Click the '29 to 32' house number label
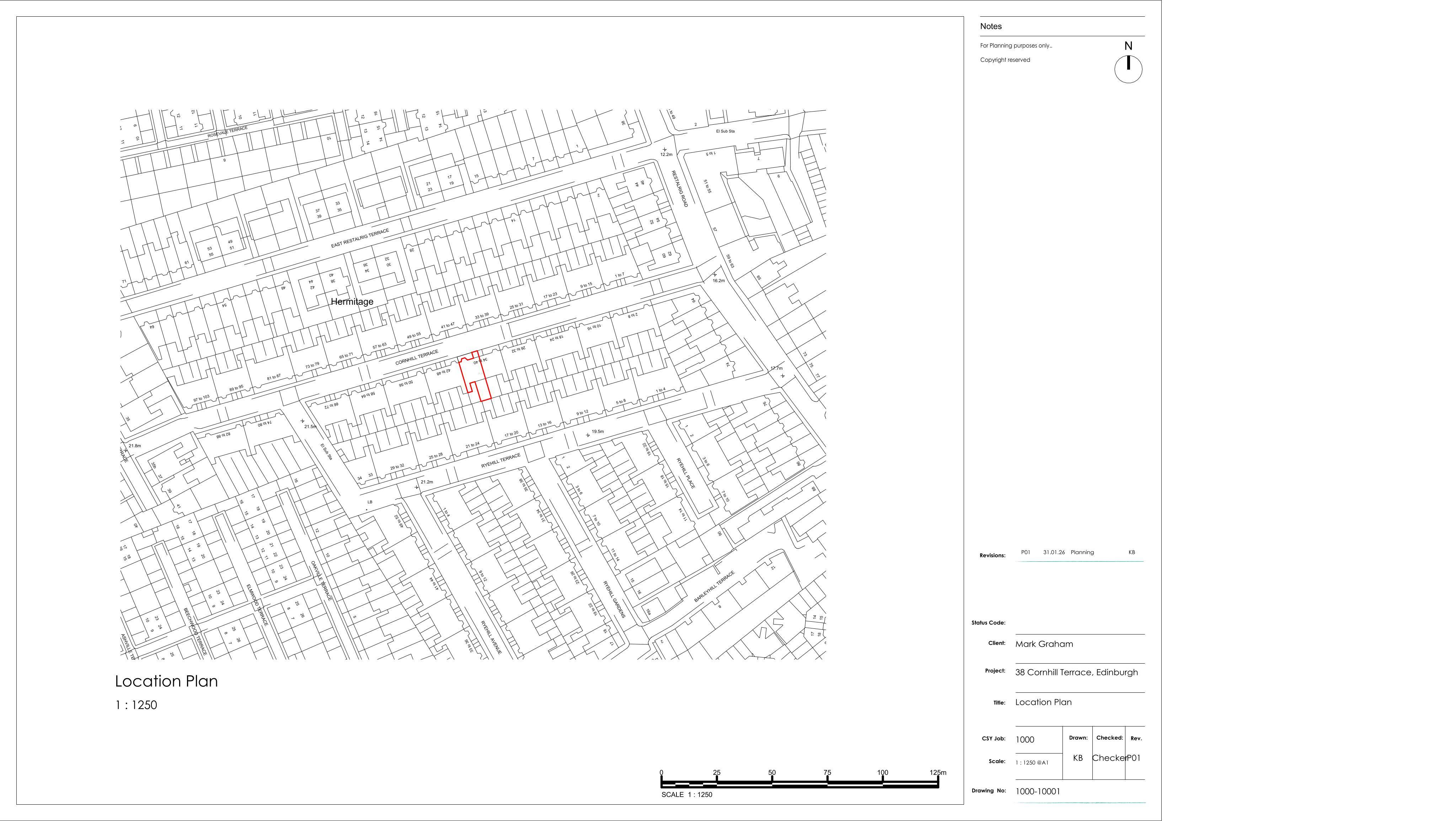The width and height of the screenshot is (1456, 821). (x=397, y=467)
